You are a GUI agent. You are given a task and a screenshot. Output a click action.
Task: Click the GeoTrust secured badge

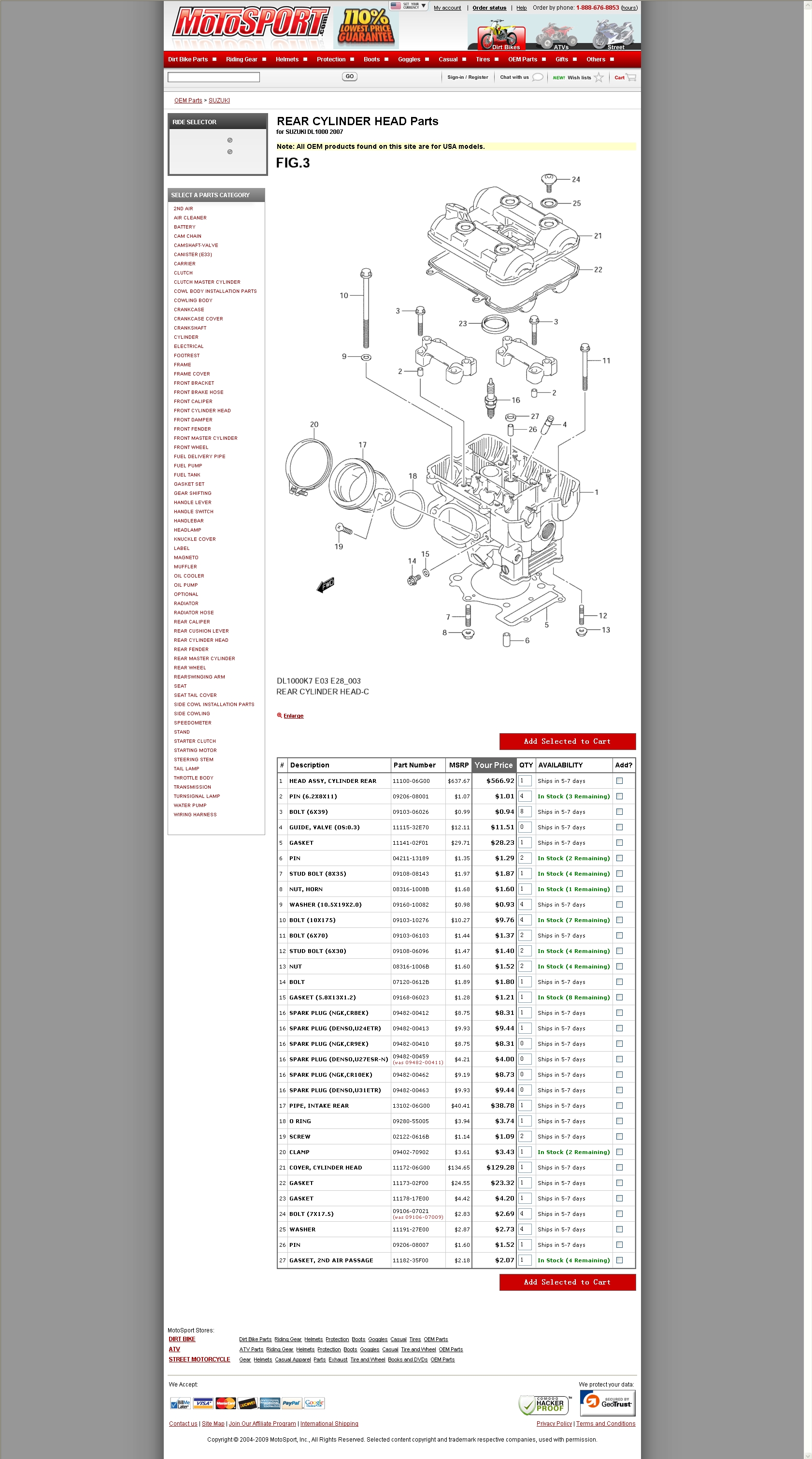tap(607, 1403)
